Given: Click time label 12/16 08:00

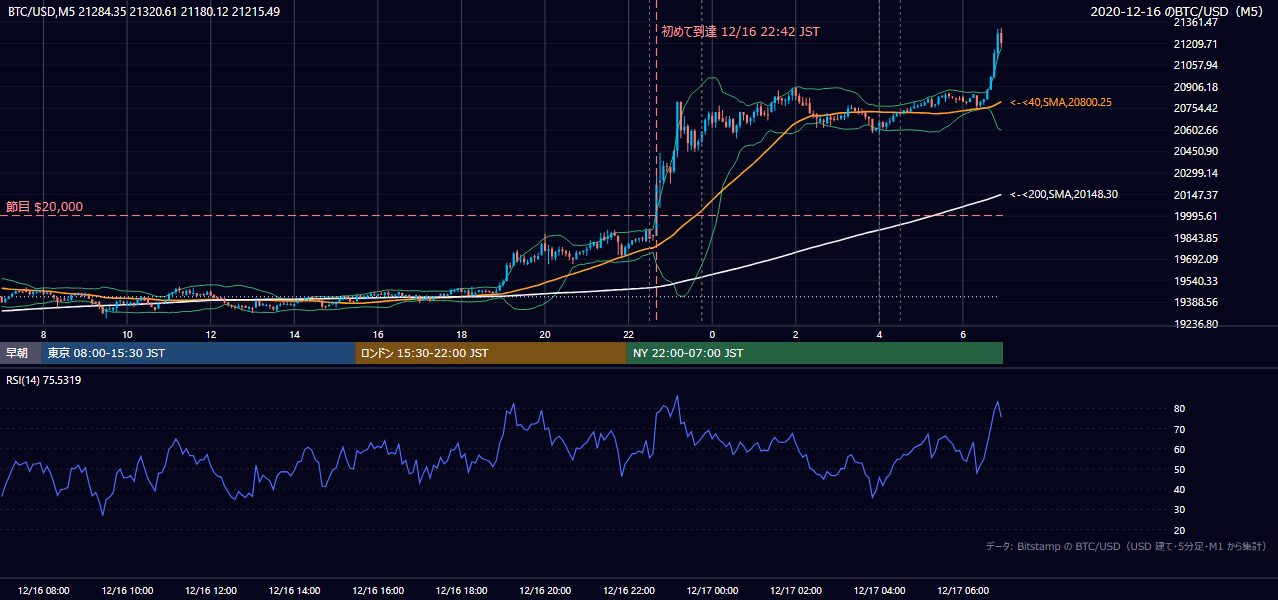Looking at the screenshot, I should (44, 591).
